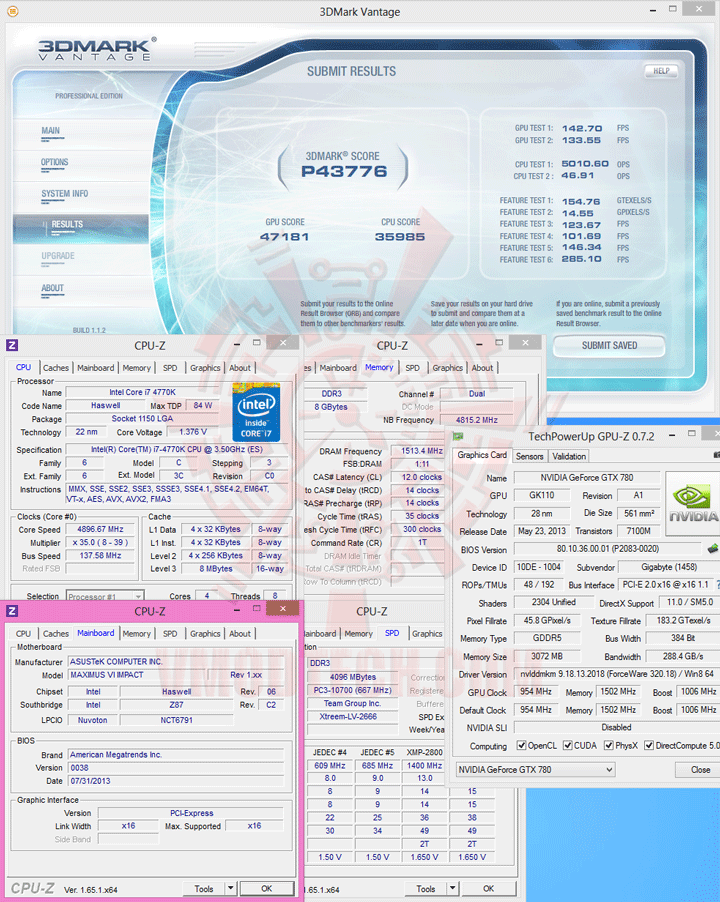This screenshot has height=902, width=720.
Task: Open MAIN section in 3DMark Vantage
Action: click(x=51, y=131)
